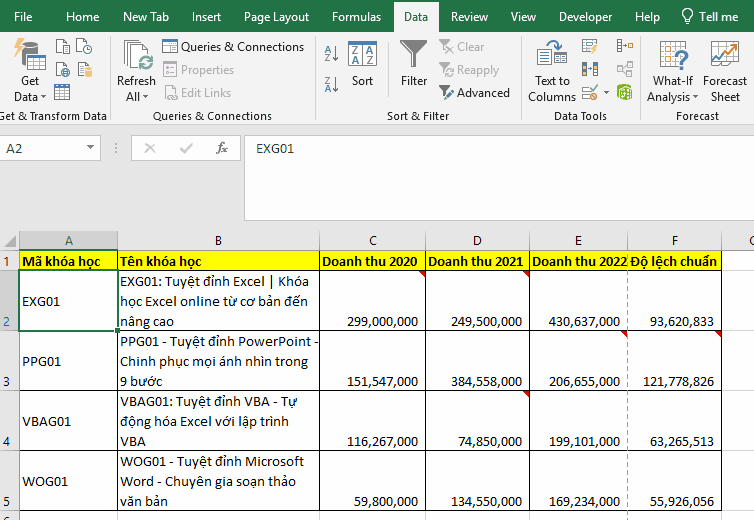Sort descending with Z to A icon
The image size is (754, 520).
click(x=331, y=85)
